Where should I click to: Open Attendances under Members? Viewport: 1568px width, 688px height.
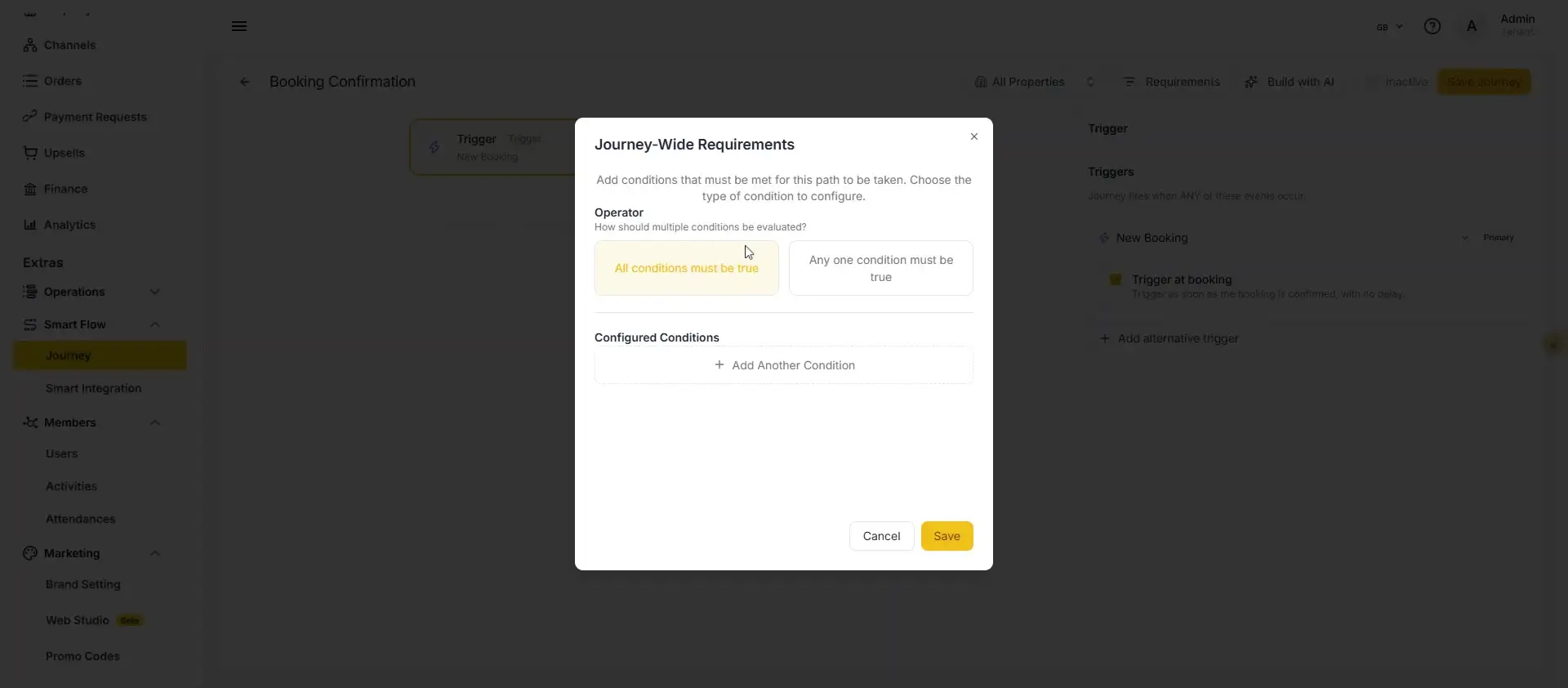pos(80,519)
